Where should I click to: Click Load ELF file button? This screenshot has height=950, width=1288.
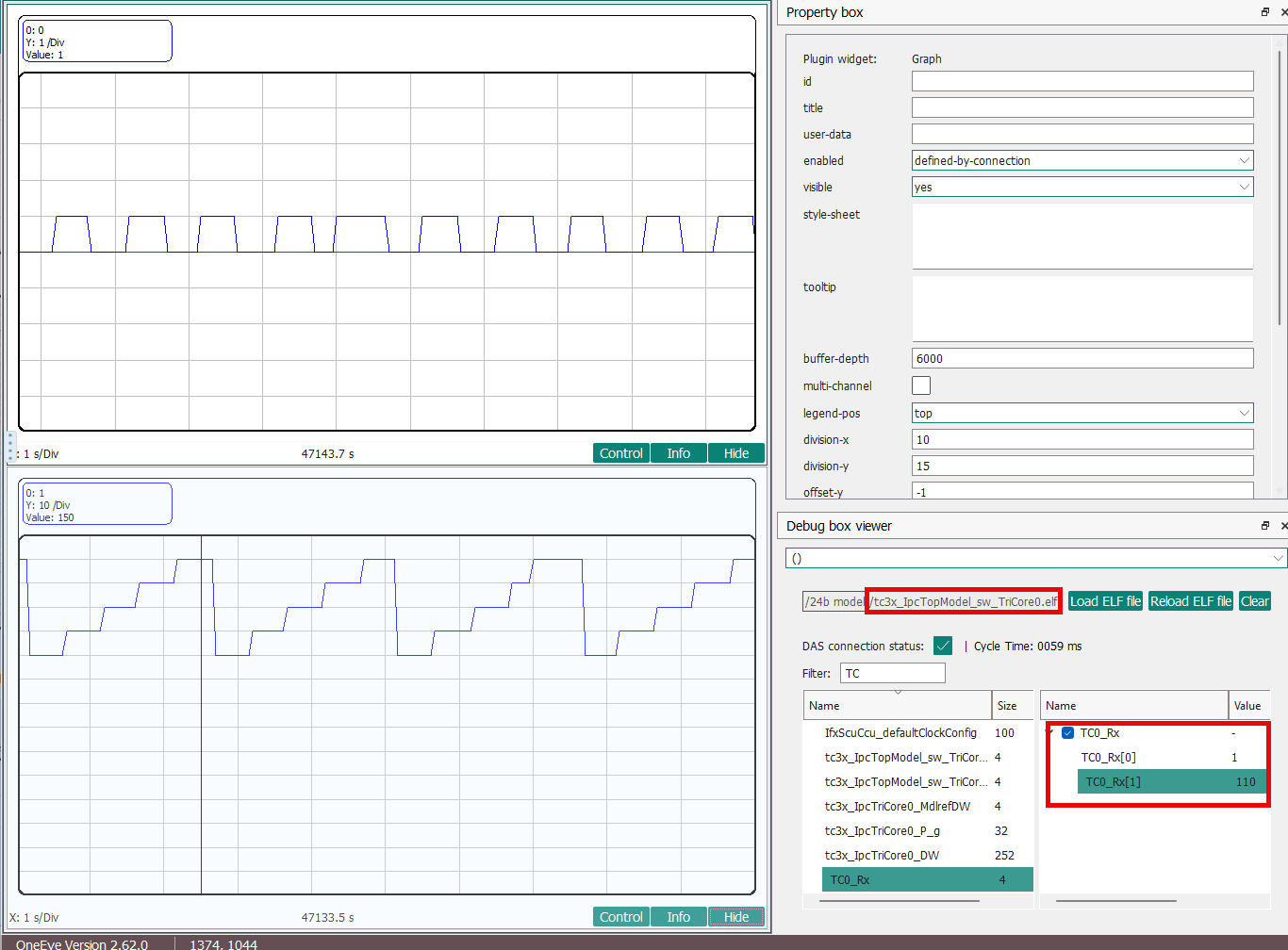coord(1105,601)
